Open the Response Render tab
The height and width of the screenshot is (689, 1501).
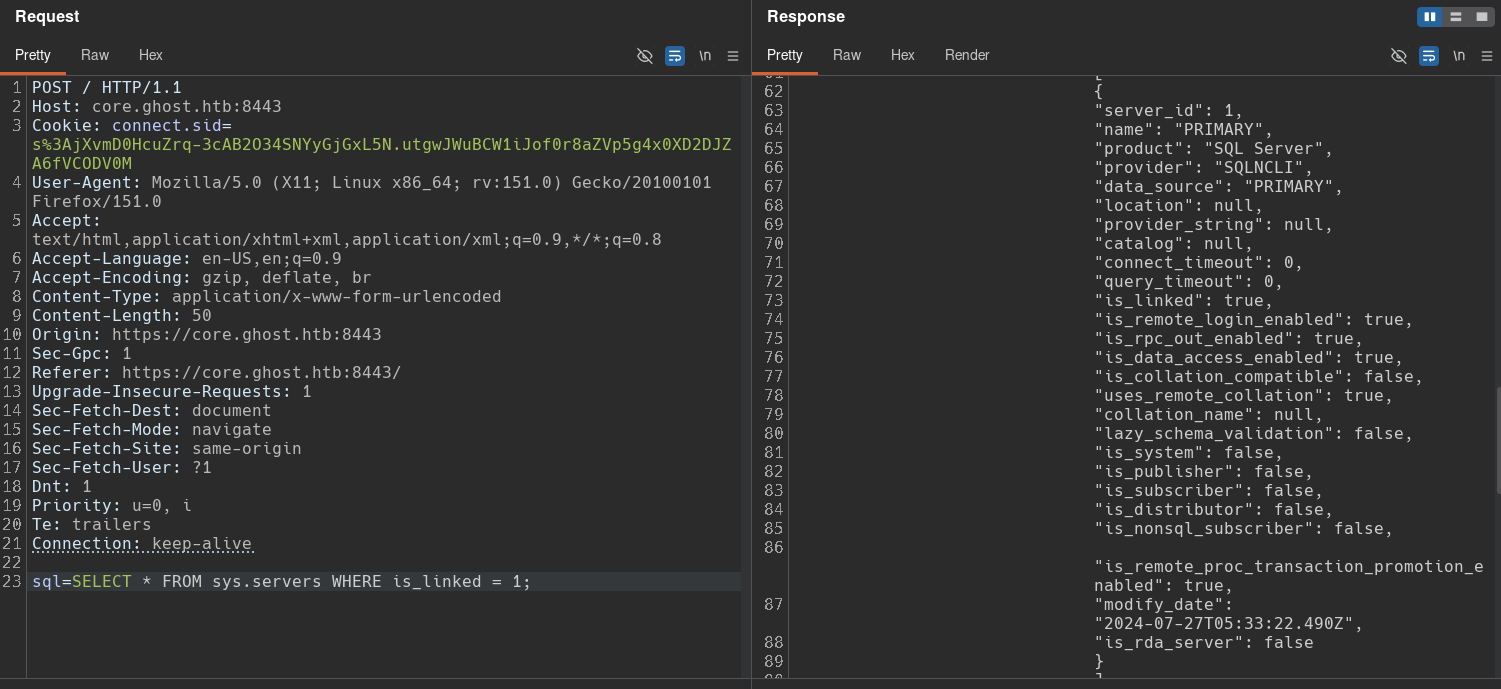[x=967, y=55]
